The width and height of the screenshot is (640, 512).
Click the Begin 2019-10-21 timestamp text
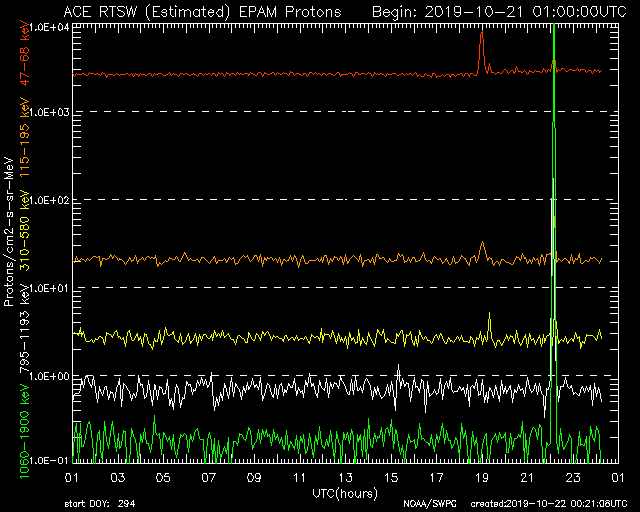pyautogui.click(x=499, y=11)
